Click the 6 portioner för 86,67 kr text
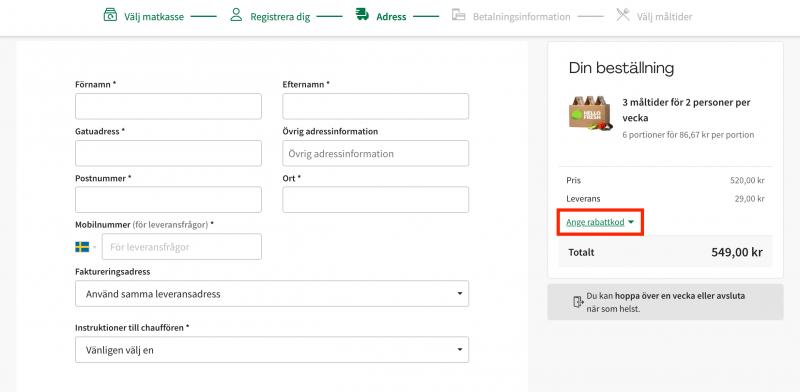800x392 pixels. point(688,135)
